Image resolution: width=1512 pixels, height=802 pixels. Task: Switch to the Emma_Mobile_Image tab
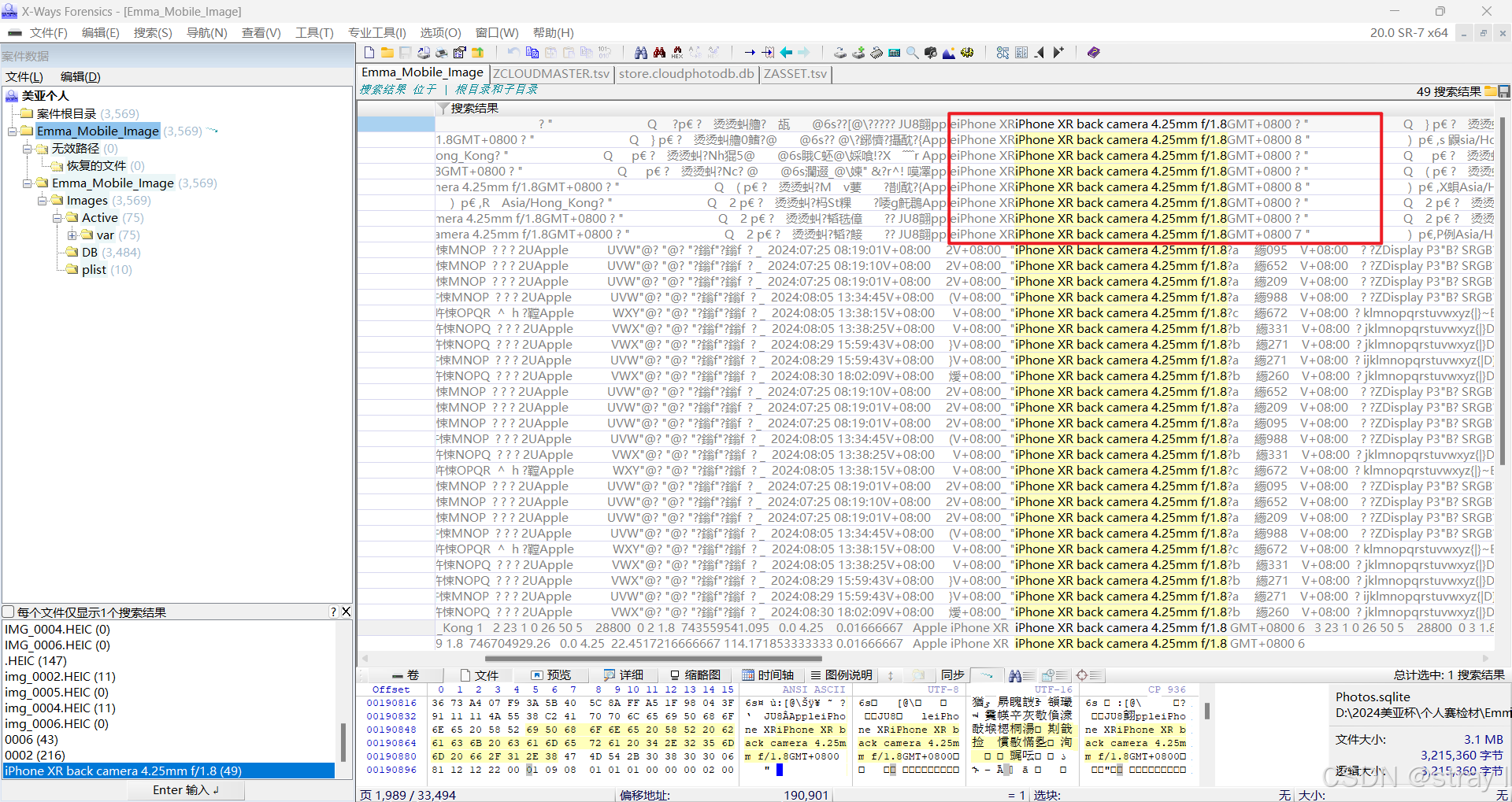tap(422, 72)
